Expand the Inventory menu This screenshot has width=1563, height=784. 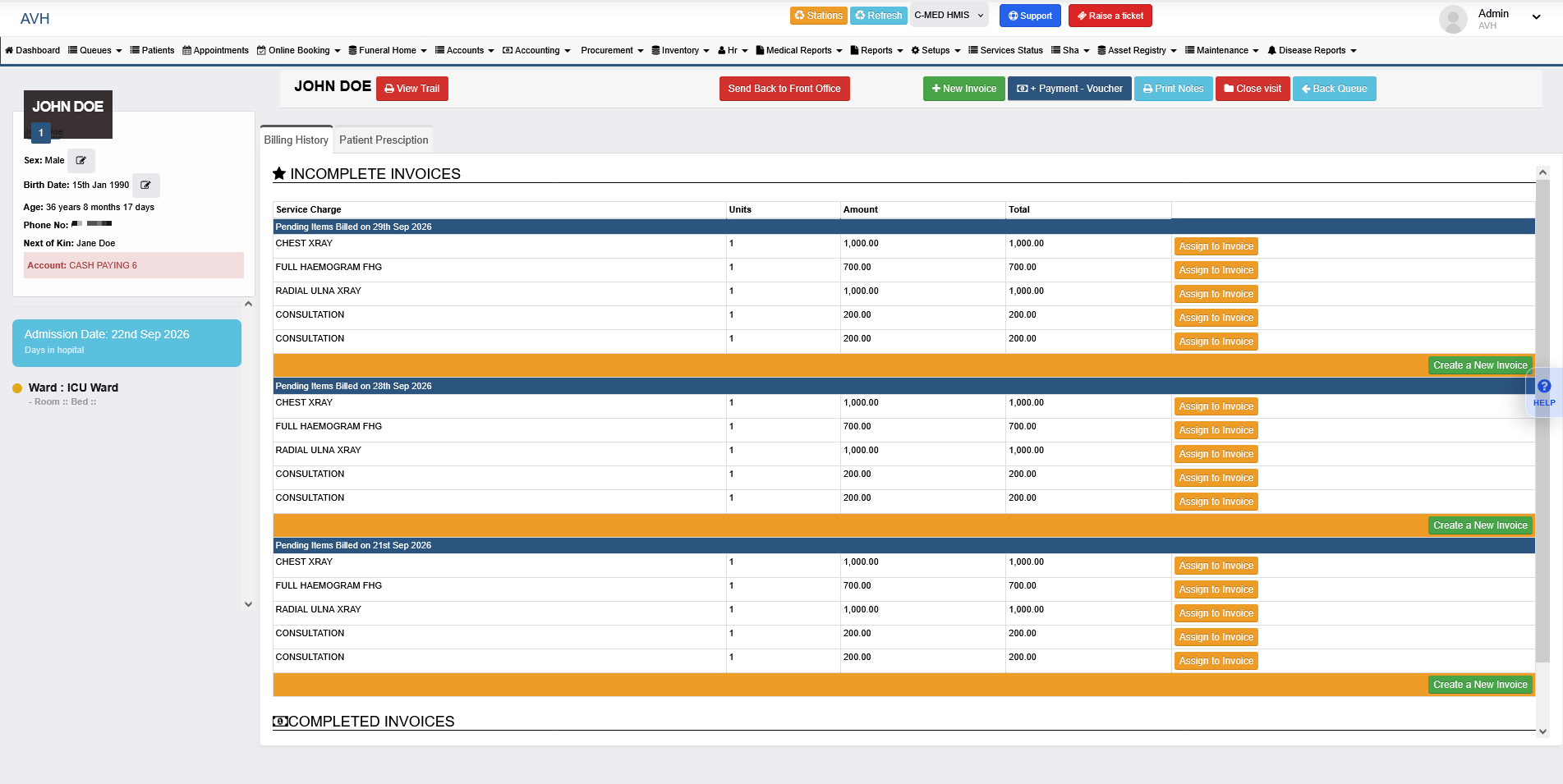click(x=681, y=50)
